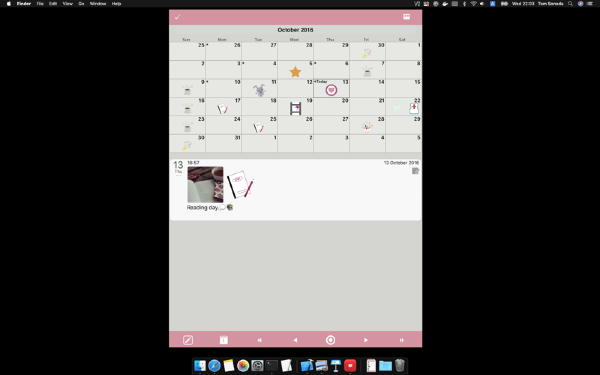The image size is (600, 375).
Task: Select Monday October 31 cell
Action: point(223,143)
